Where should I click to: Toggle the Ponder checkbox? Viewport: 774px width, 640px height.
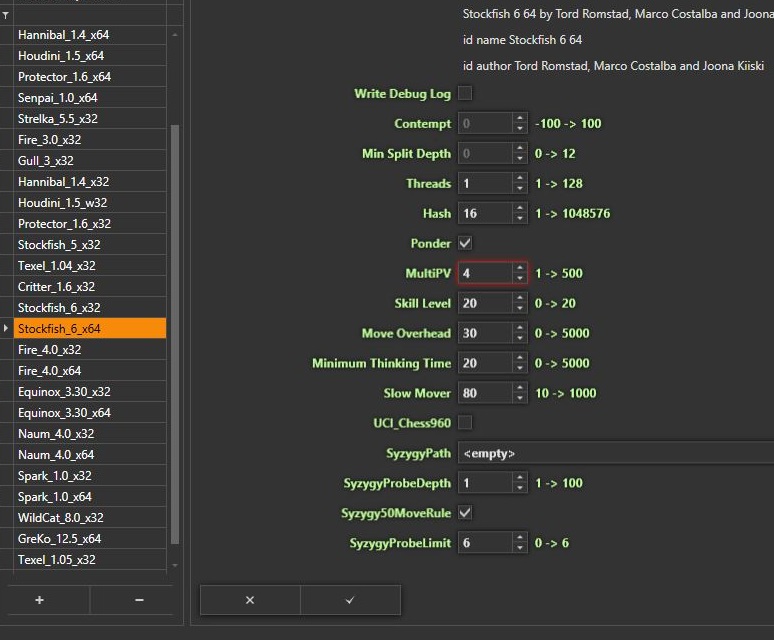click(465, 243)
